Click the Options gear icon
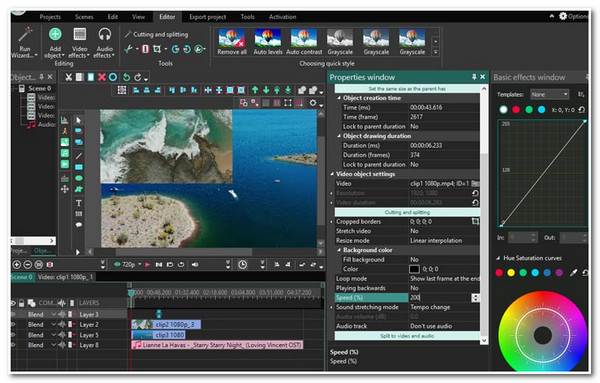The height and width of the screenshot is (383, 600). pyautogui.click(x=563, y=16)
